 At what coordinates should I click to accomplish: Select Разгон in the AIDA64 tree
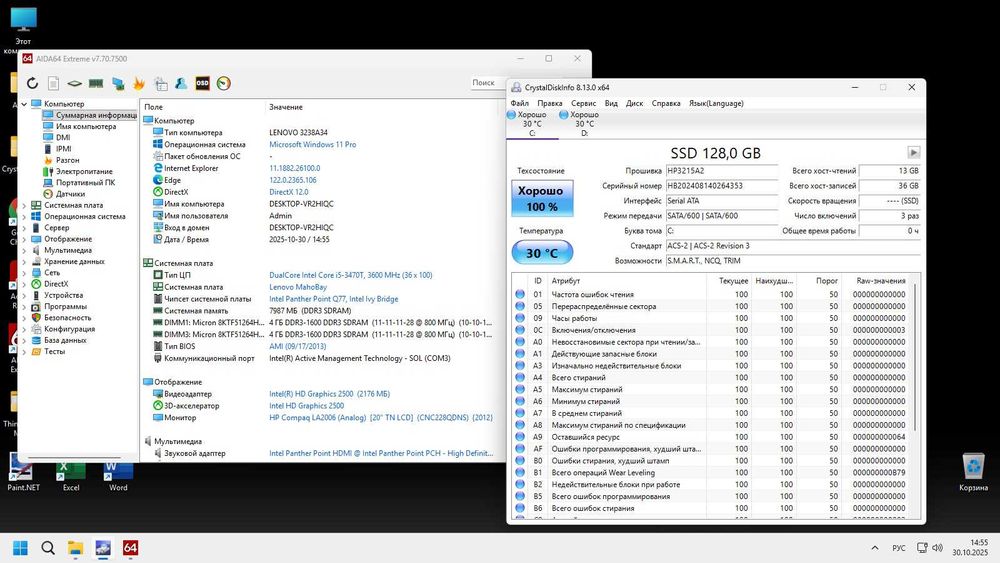(67, 160)
